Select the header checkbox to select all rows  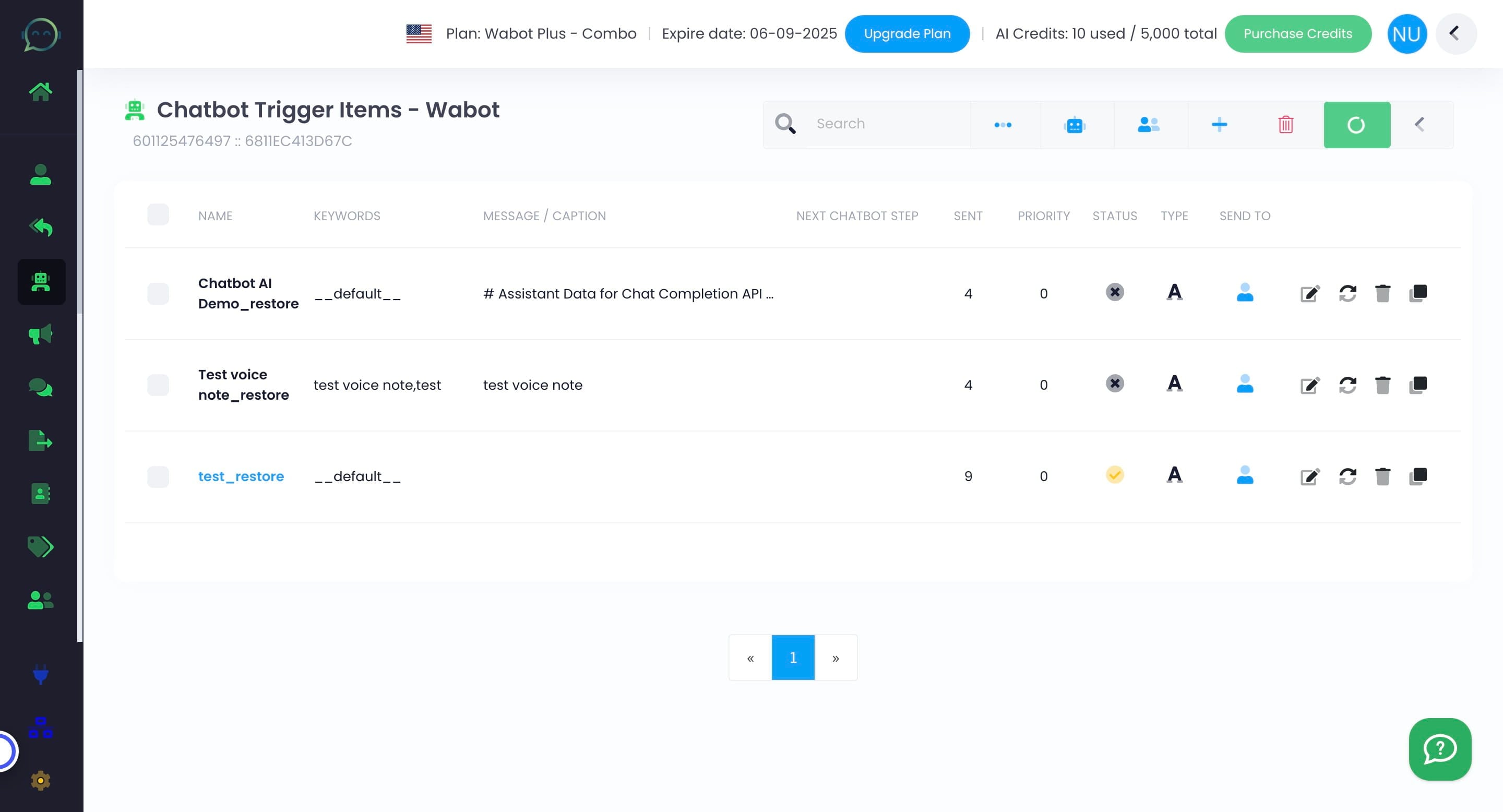point(158,214)
